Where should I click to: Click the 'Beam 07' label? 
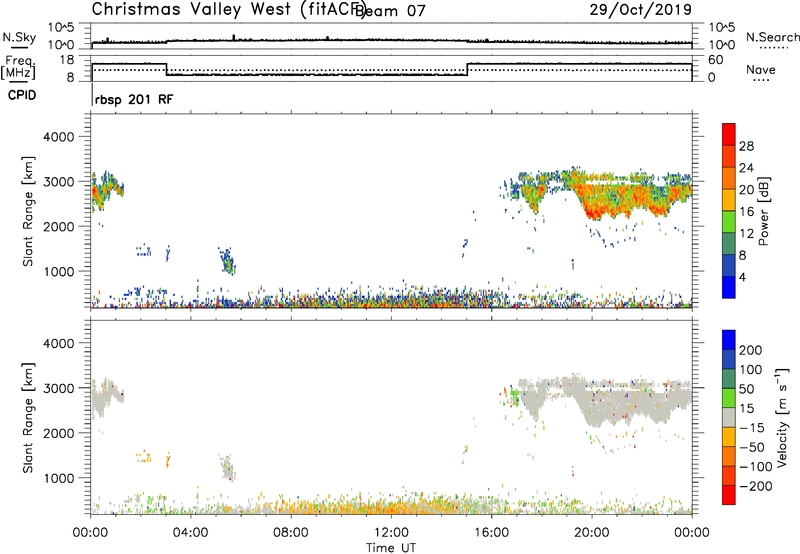[390, 11]
